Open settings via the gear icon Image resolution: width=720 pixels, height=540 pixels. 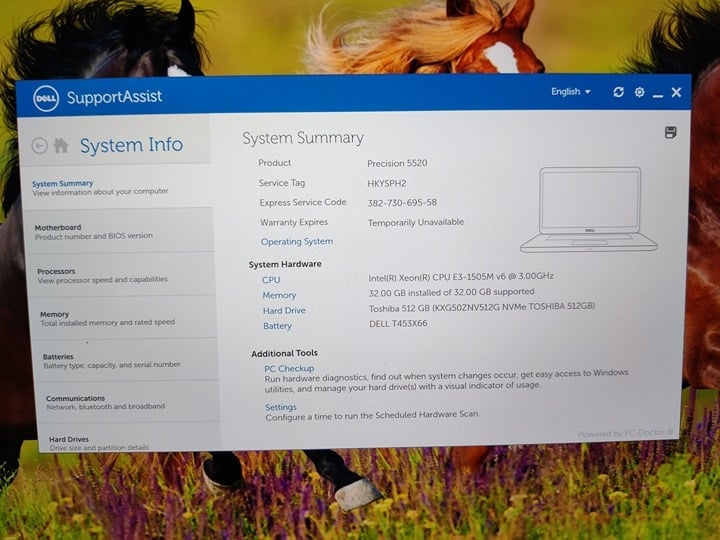click(x=639, y=92)
